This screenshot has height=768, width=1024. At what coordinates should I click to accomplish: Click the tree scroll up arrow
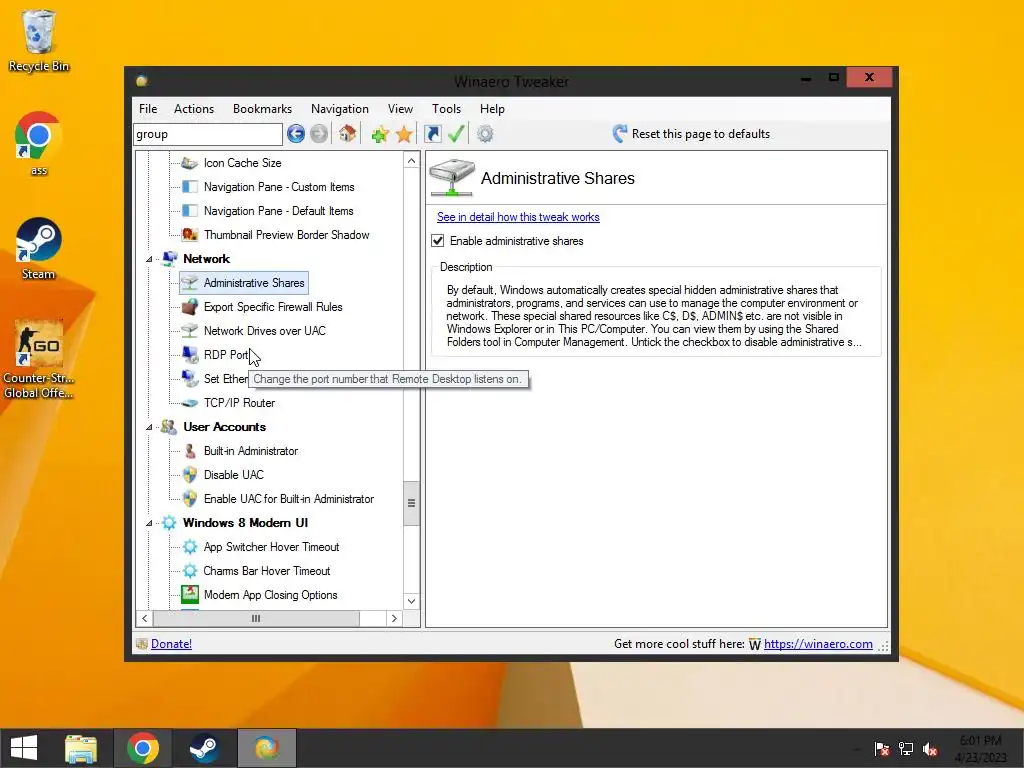coord(411,161)
